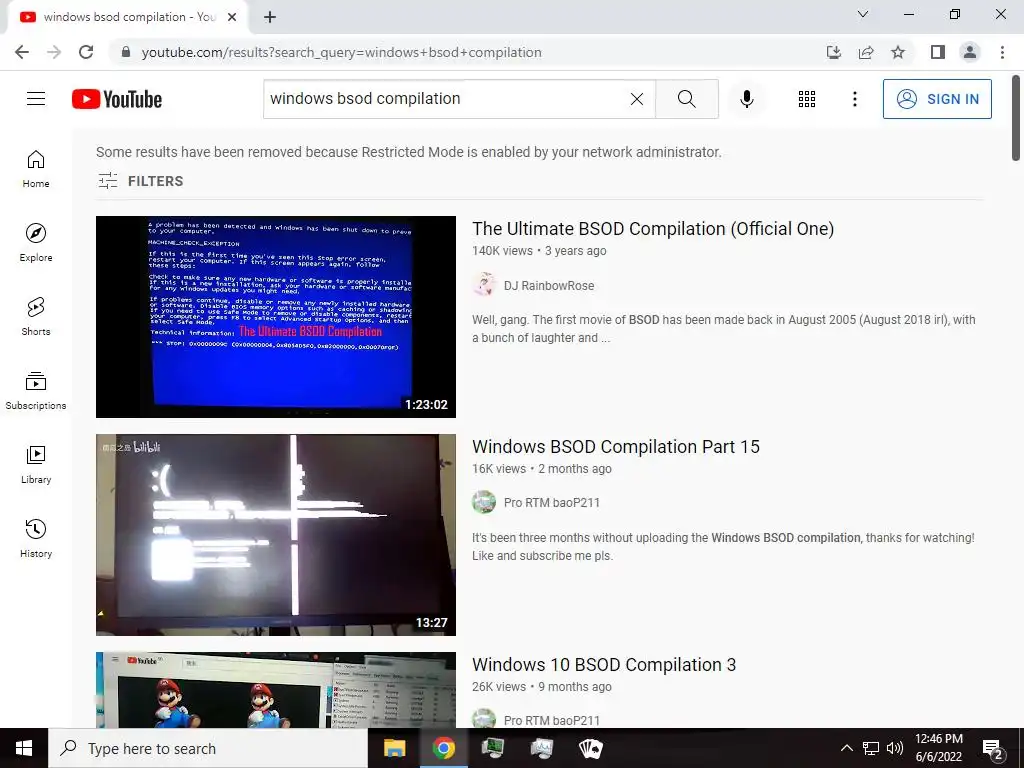Clear the search query with the X
The width and height of the screenshot is (1024, 768).
click(x=637, y=99)
